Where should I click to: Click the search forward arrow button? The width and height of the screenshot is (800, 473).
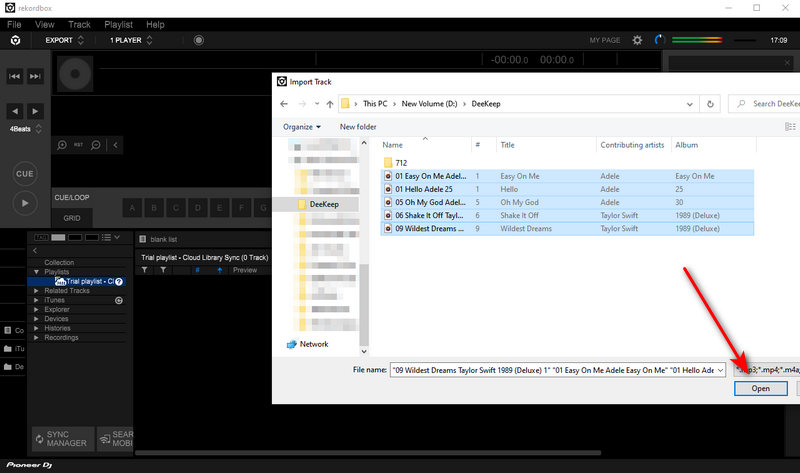pos(35,111)
